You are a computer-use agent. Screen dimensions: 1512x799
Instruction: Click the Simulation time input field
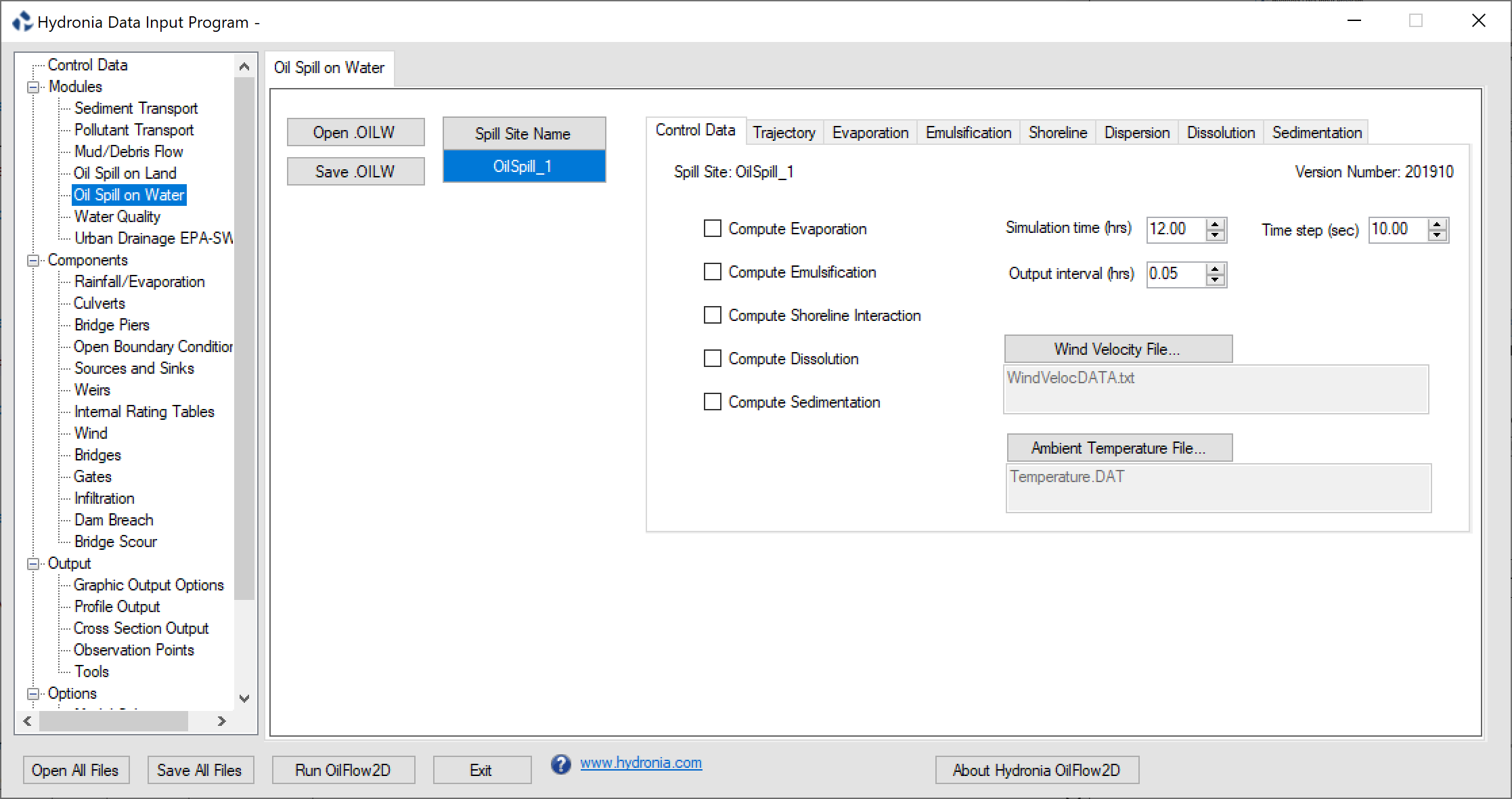point(1177,230)
